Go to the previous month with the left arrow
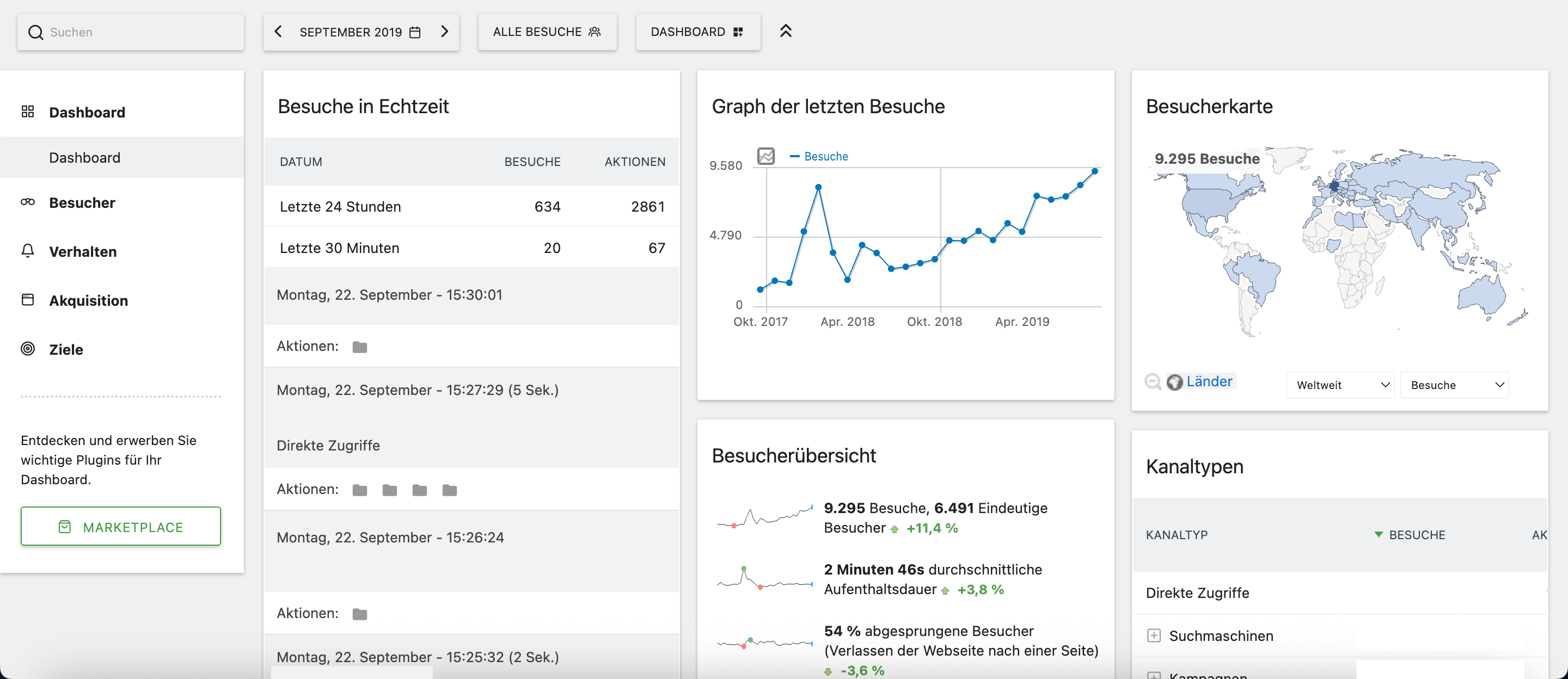This screenshot has height=679, width=1568. pos(278,32)
